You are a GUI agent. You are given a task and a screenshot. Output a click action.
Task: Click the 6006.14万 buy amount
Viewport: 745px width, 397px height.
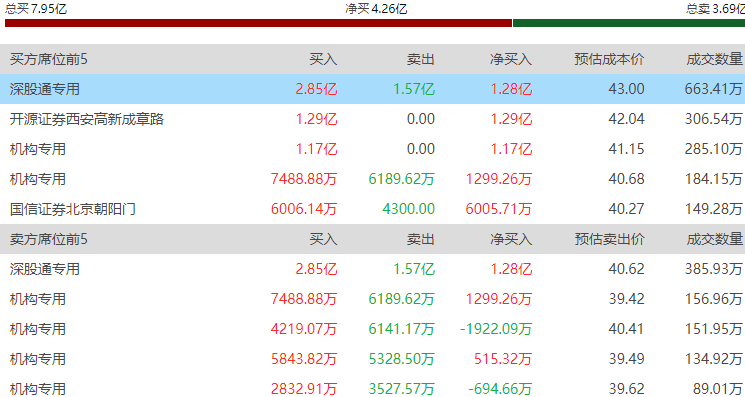point(305,209)
